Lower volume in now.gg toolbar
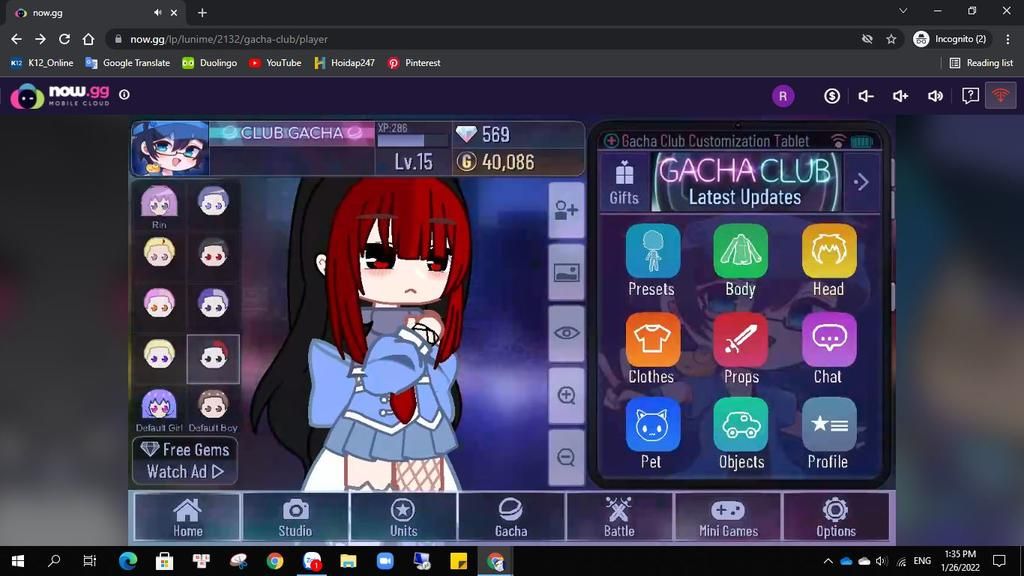The width and height of the screenshot is (1024, 576). coord(866,96)
